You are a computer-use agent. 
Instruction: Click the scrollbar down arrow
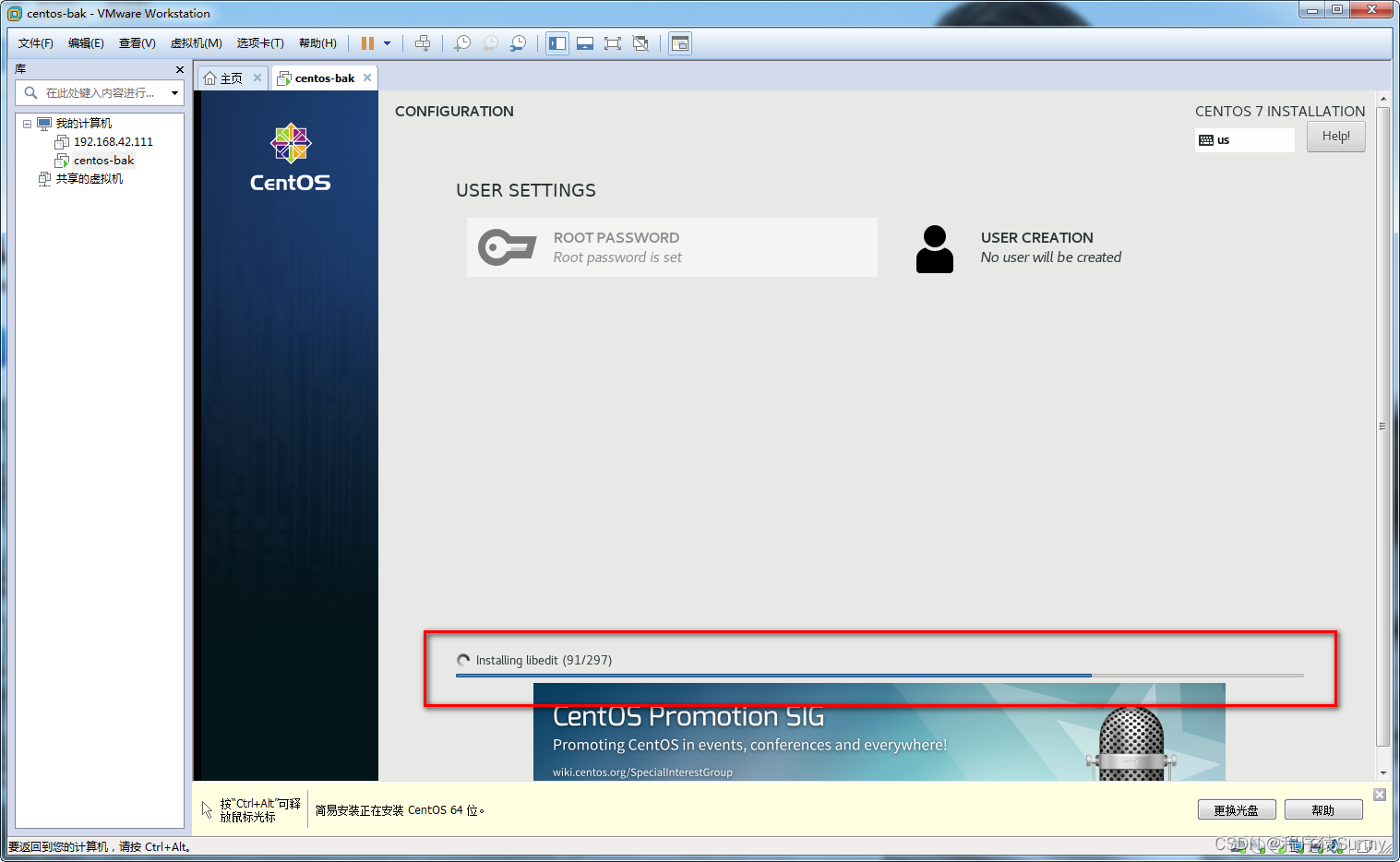click(1382, 773)
